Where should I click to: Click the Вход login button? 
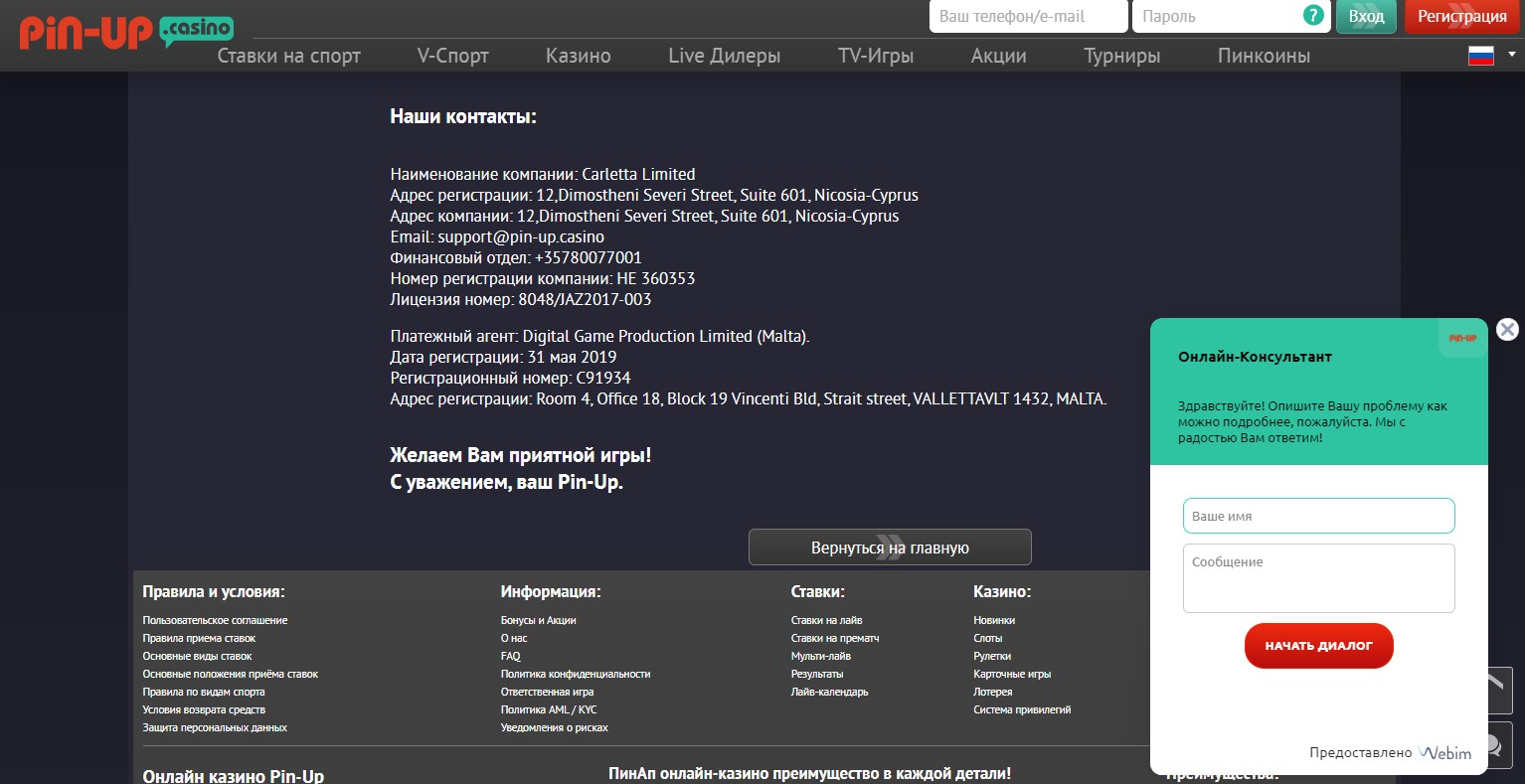click(1367, 17)
